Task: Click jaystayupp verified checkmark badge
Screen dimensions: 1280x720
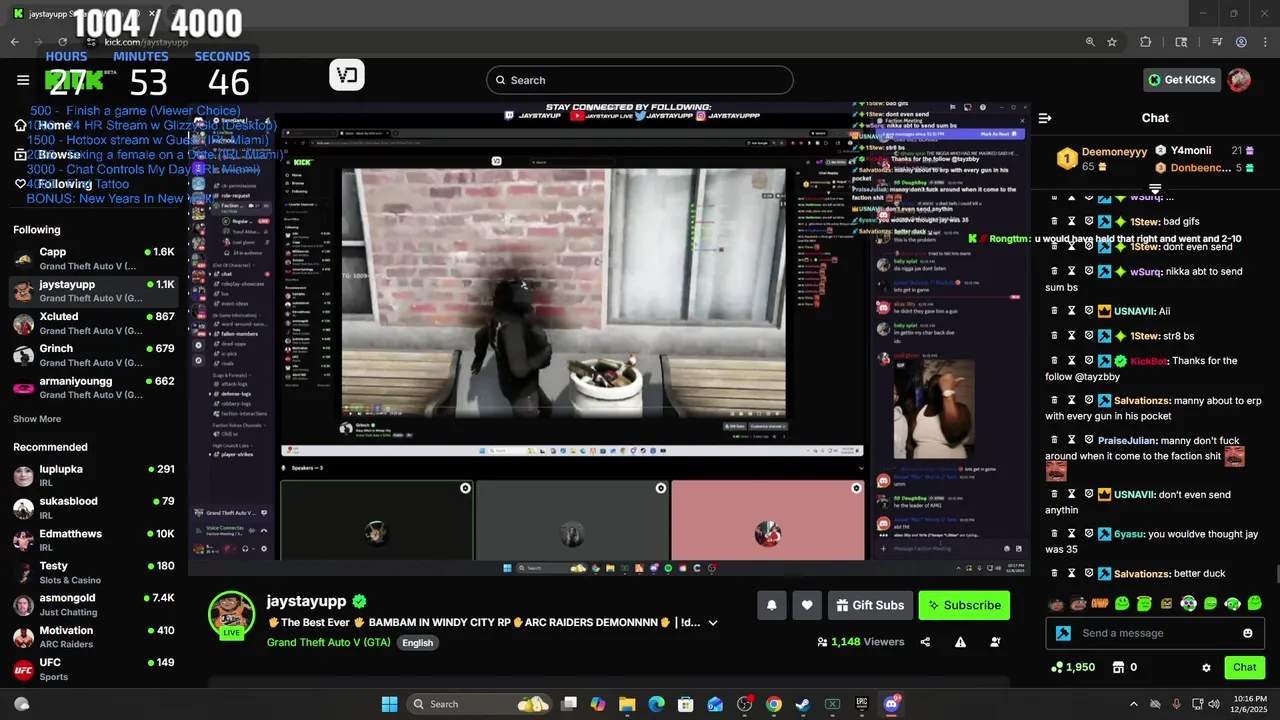Action: click(x=359, y=601)
